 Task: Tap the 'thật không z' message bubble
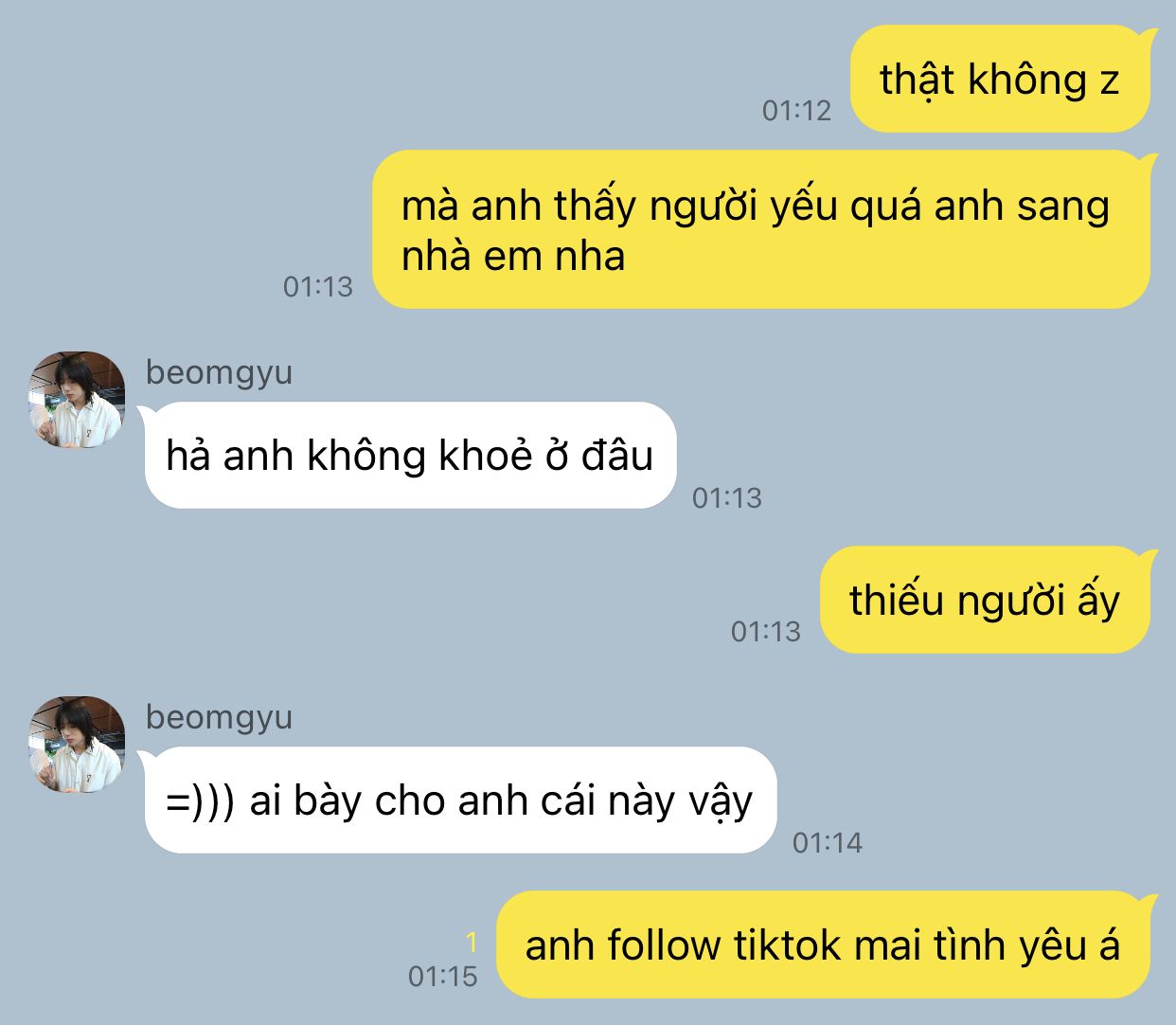tap(1000, 79)
